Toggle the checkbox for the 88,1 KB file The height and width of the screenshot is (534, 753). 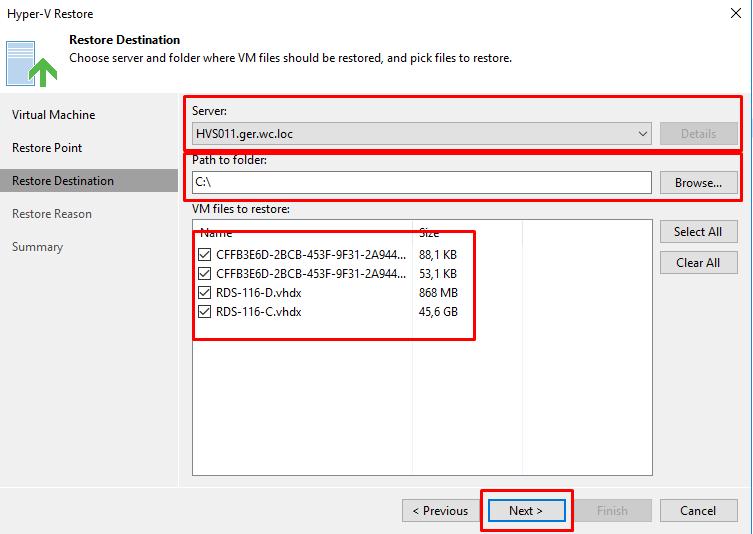[x=205, y=255]
